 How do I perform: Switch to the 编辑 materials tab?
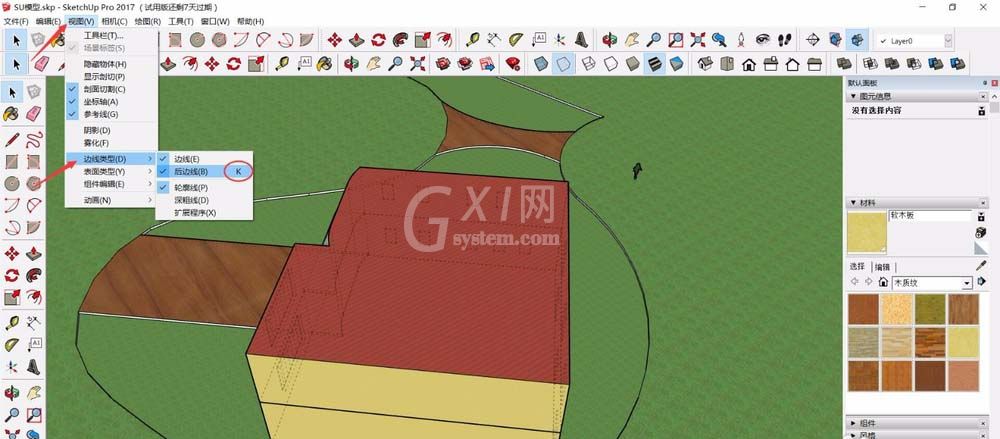click(882, 267)
